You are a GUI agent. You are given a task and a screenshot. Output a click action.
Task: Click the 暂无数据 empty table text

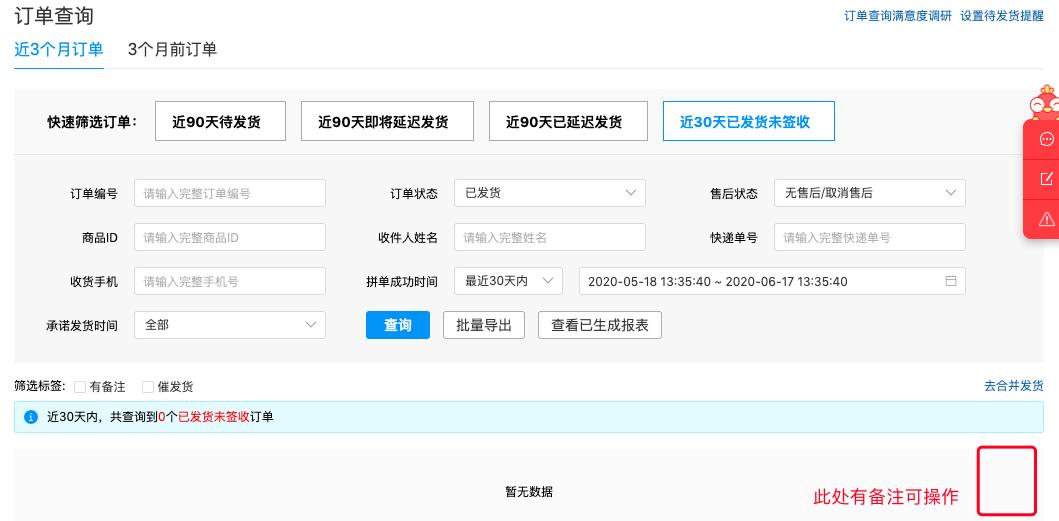[x=529, y=492]
